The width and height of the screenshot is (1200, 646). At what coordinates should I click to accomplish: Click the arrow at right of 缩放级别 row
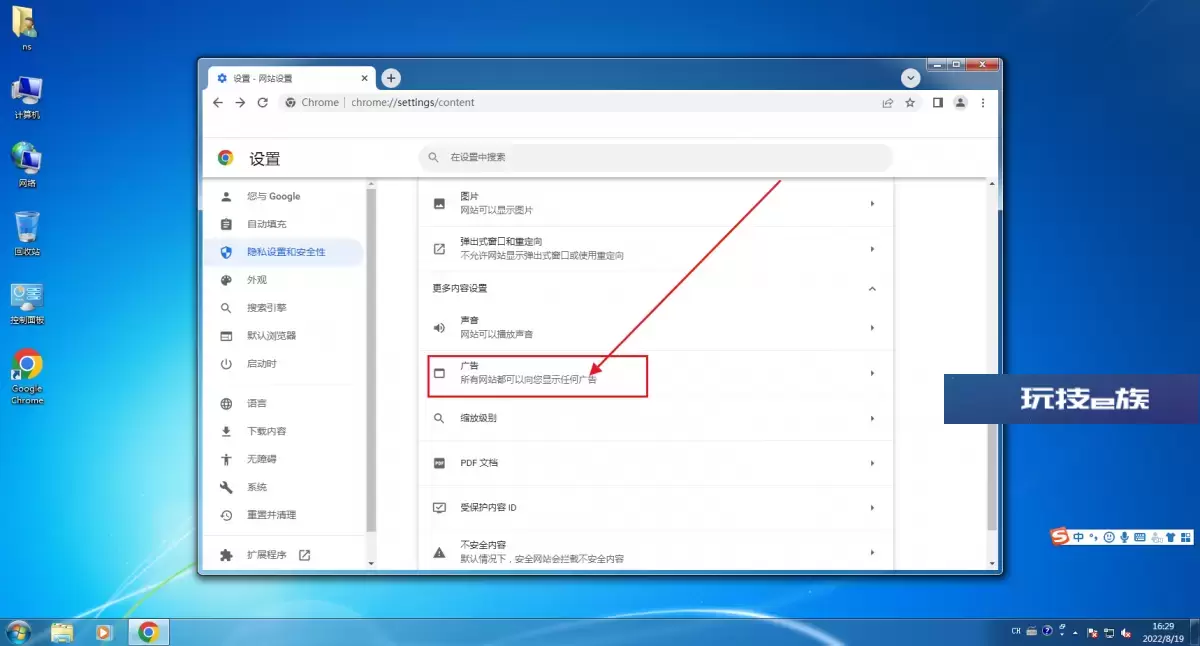(x=872, y=418)
